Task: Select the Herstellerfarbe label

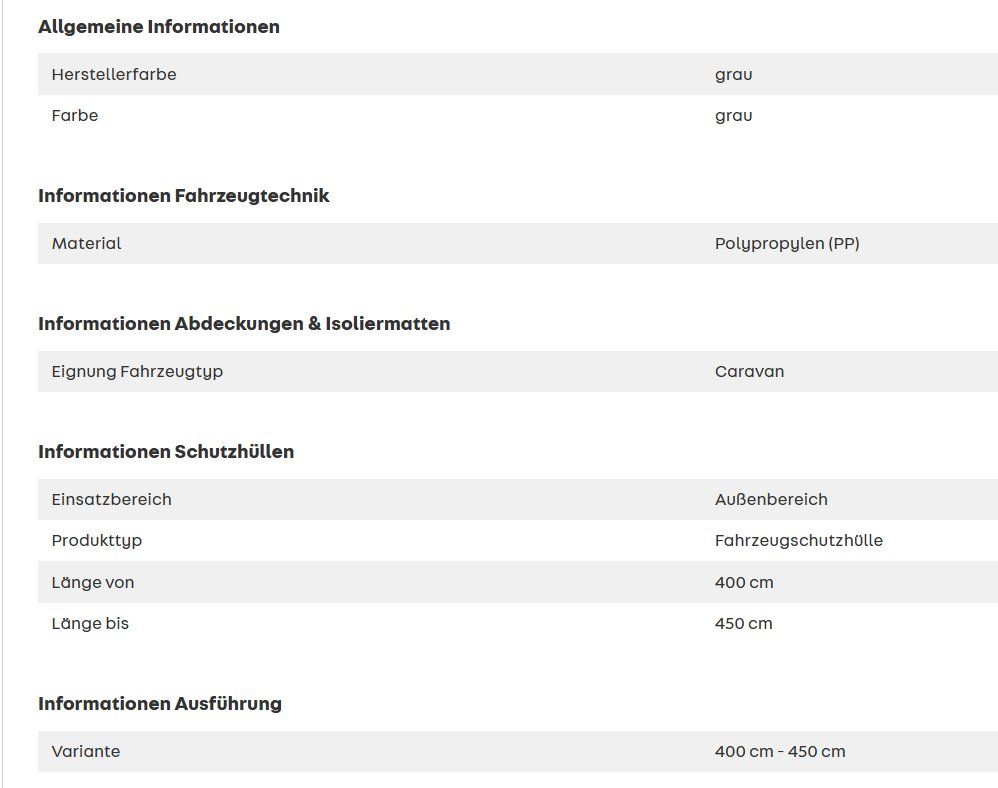Action: [x=114, y=75]
